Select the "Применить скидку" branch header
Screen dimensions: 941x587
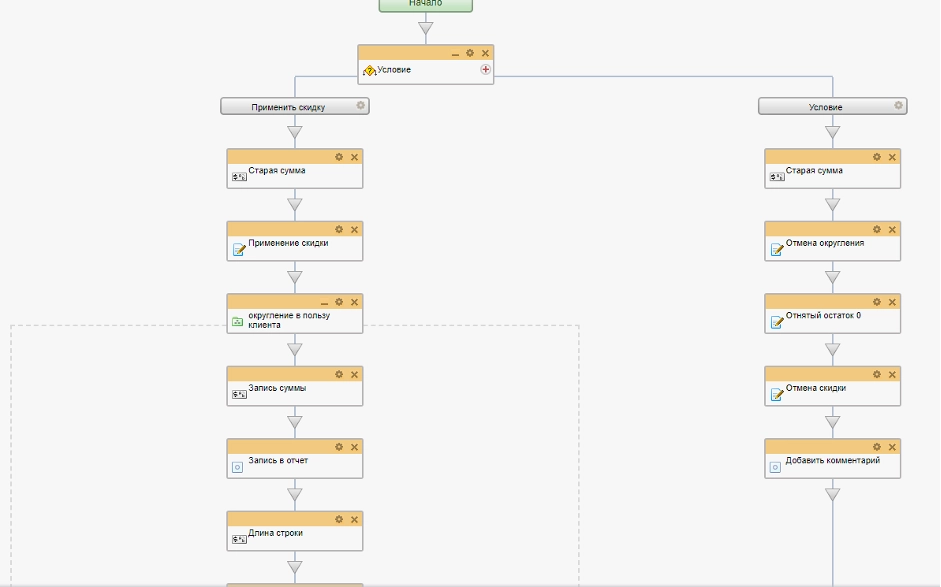click(x=288, y=106)
